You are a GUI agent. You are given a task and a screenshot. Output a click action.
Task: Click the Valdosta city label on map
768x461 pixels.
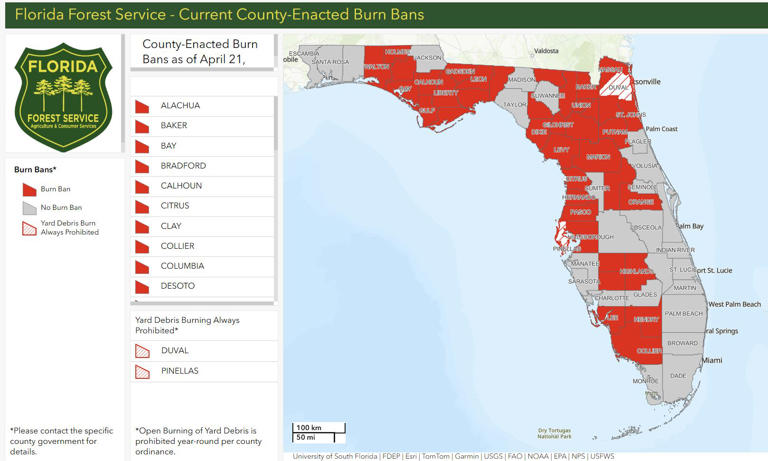click(546, 50)
